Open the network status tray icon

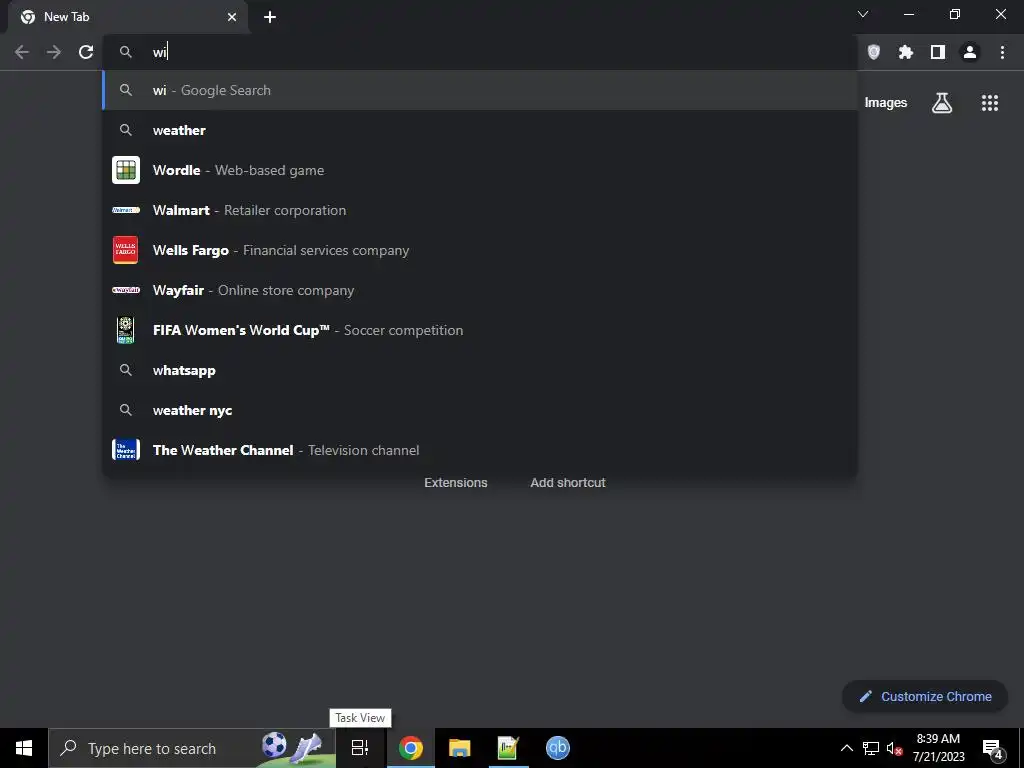tap(871, 748)
